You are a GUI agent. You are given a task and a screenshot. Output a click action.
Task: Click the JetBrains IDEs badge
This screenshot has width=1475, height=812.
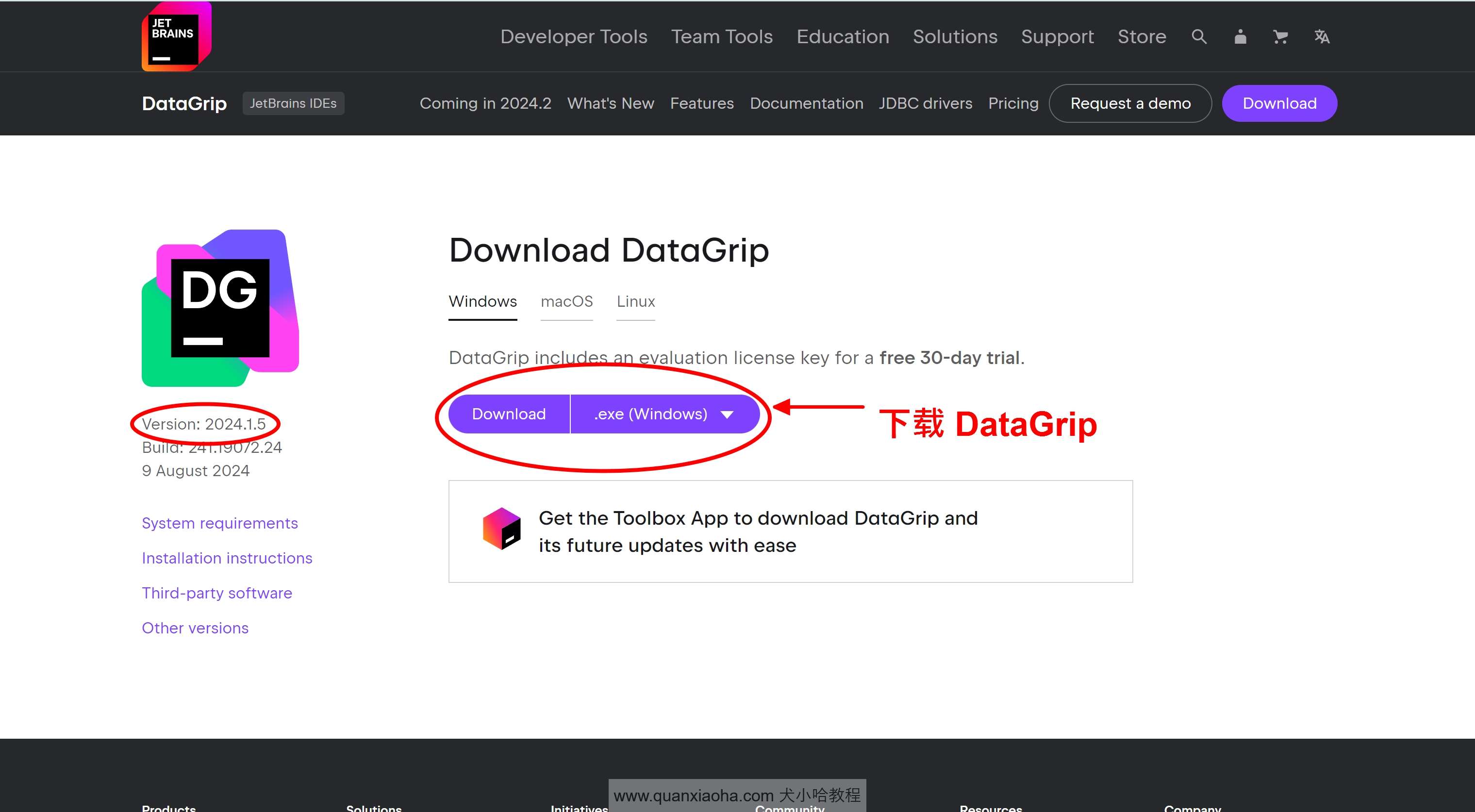coord(293,104)
